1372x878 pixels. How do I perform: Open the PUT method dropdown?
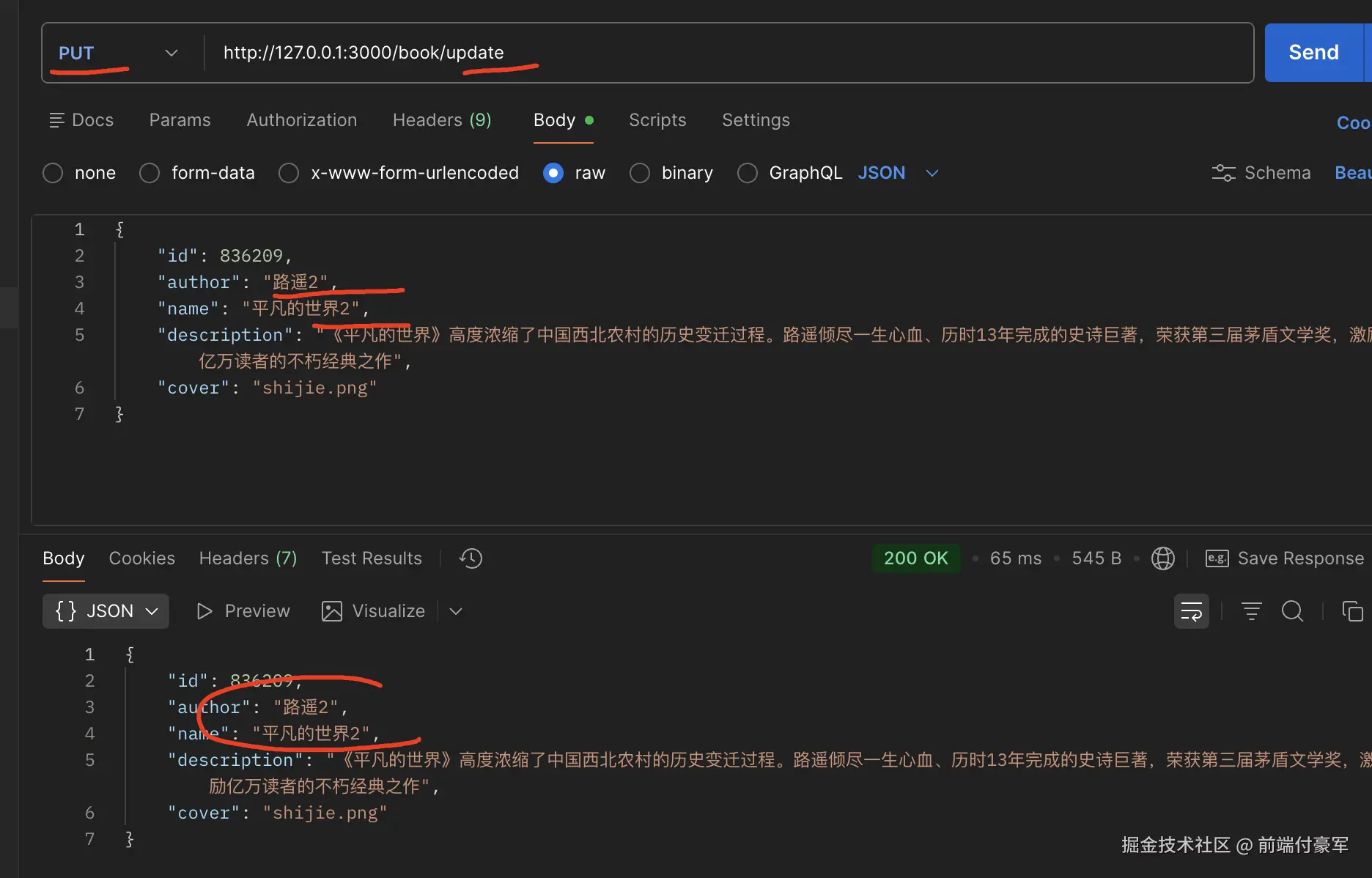coord(119,53)
